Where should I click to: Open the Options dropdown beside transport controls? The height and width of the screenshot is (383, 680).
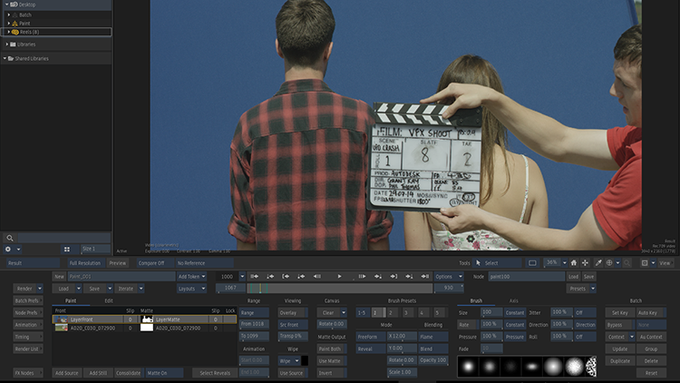448,276
